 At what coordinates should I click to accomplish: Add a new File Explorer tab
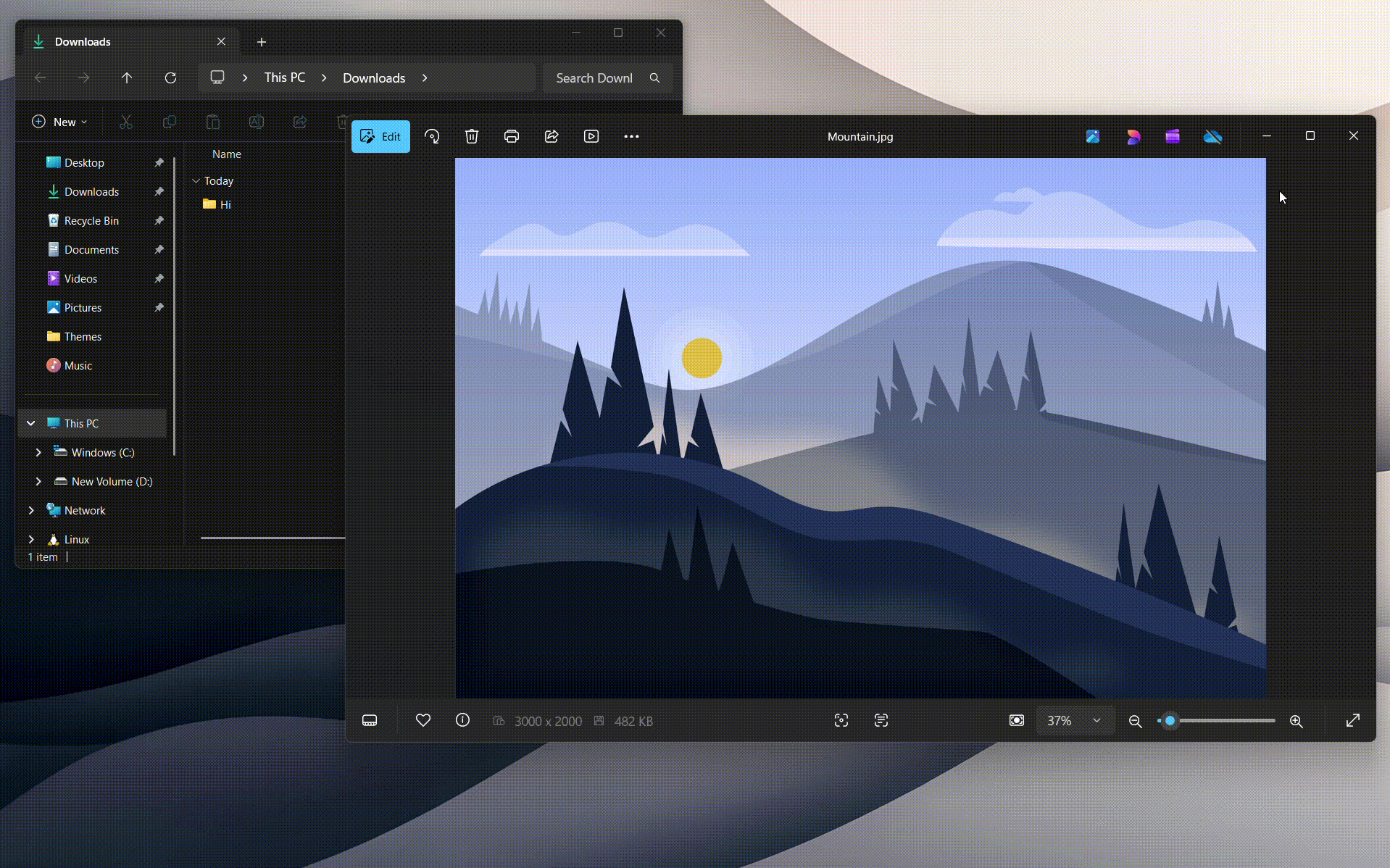coord(262,42)
